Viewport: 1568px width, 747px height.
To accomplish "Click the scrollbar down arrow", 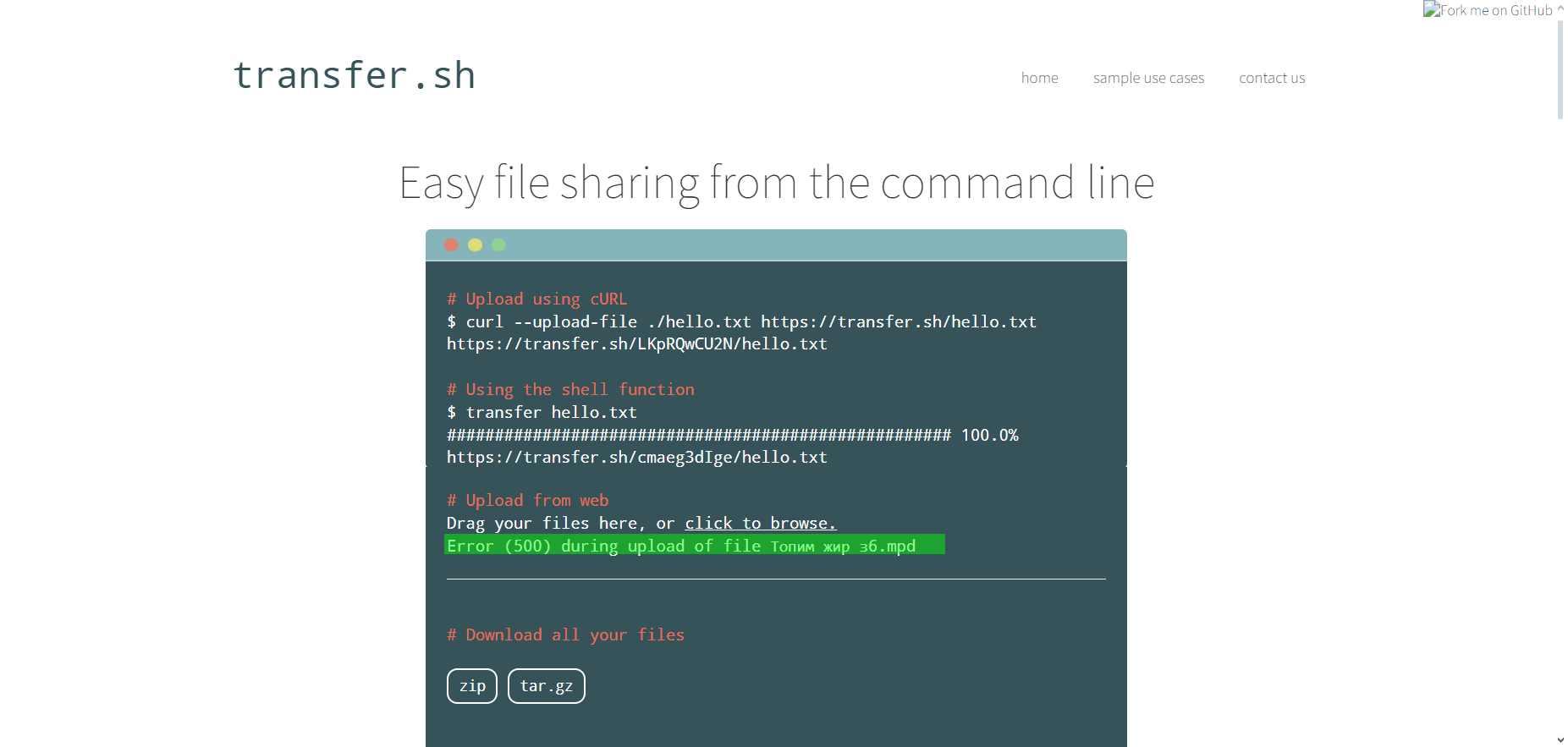I will pos(1560,740).
